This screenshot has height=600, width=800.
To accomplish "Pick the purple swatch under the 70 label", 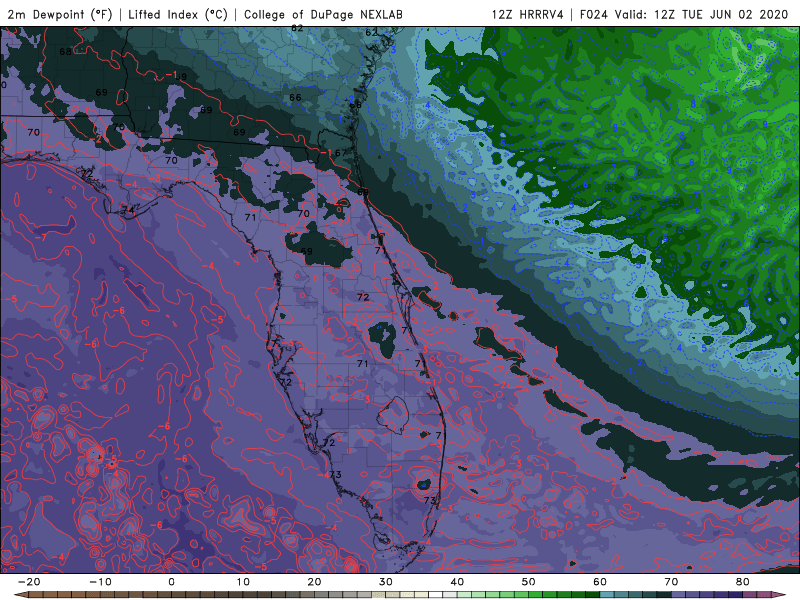I will tap(679, 594).
